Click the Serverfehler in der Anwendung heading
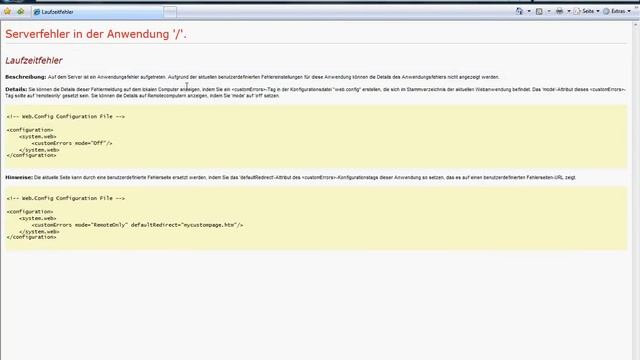640x360 pixels. click(96, 34)
